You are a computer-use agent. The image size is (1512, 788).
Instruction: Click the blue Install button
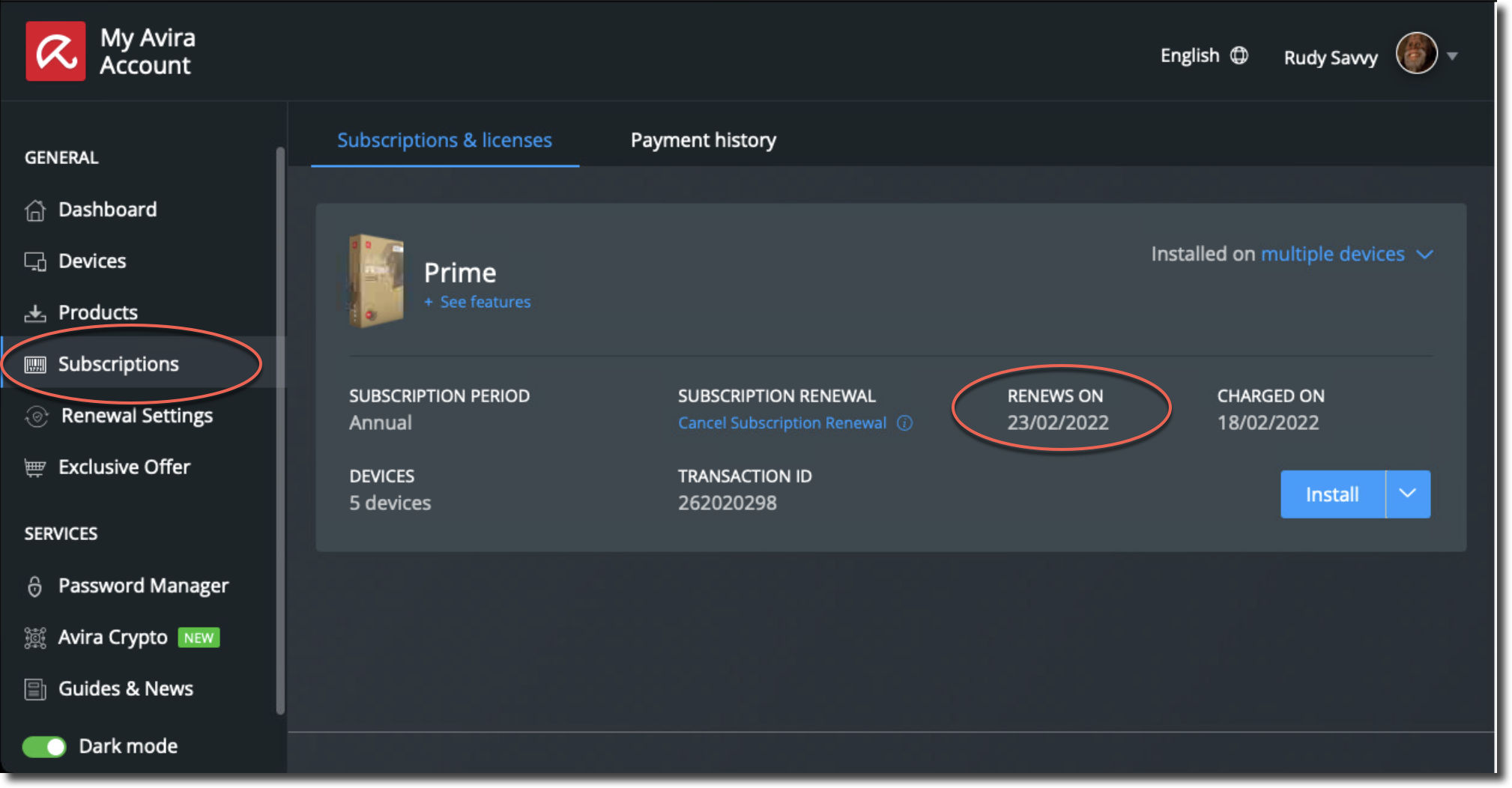(1332, 494)
